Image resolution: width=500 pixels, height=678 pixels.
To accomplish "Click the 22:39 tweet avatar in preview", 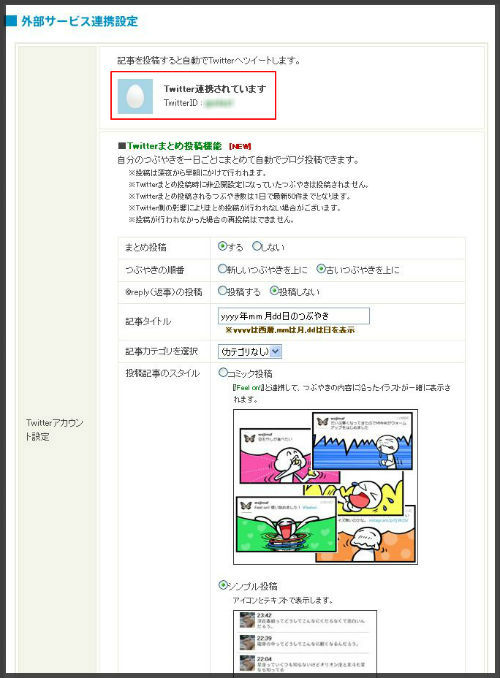I will (247, 642).
